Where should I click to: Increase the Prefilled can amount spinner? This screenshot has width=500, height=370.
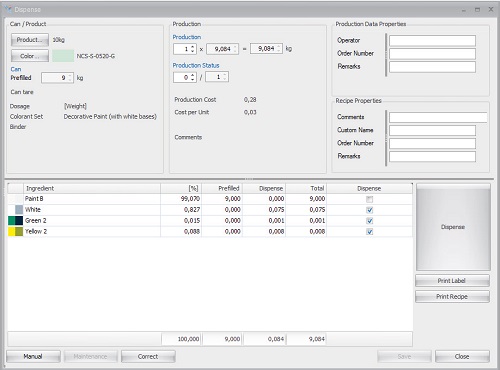pos(70,76)
